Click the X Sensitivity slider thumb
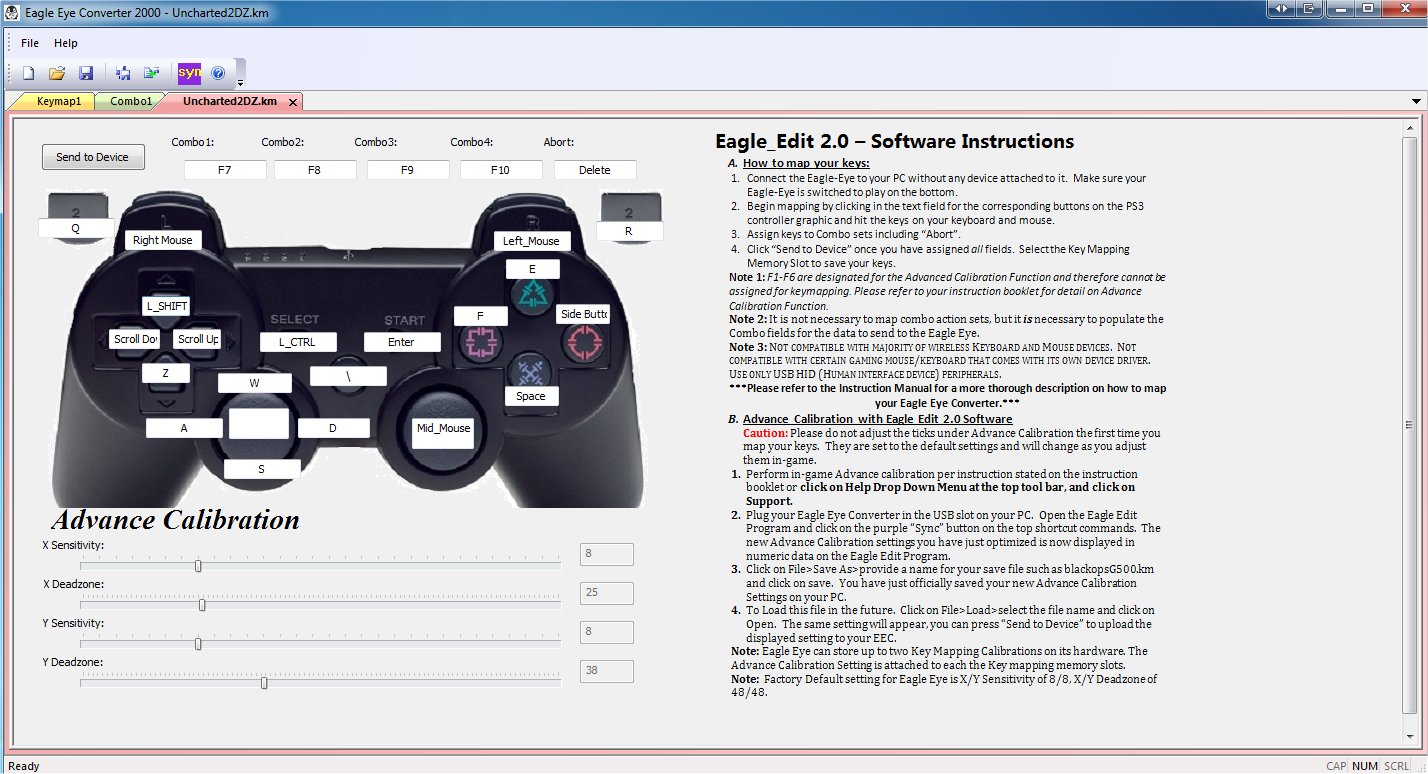The width and height of the screenshot is (1428, 774). coord(198,566)
